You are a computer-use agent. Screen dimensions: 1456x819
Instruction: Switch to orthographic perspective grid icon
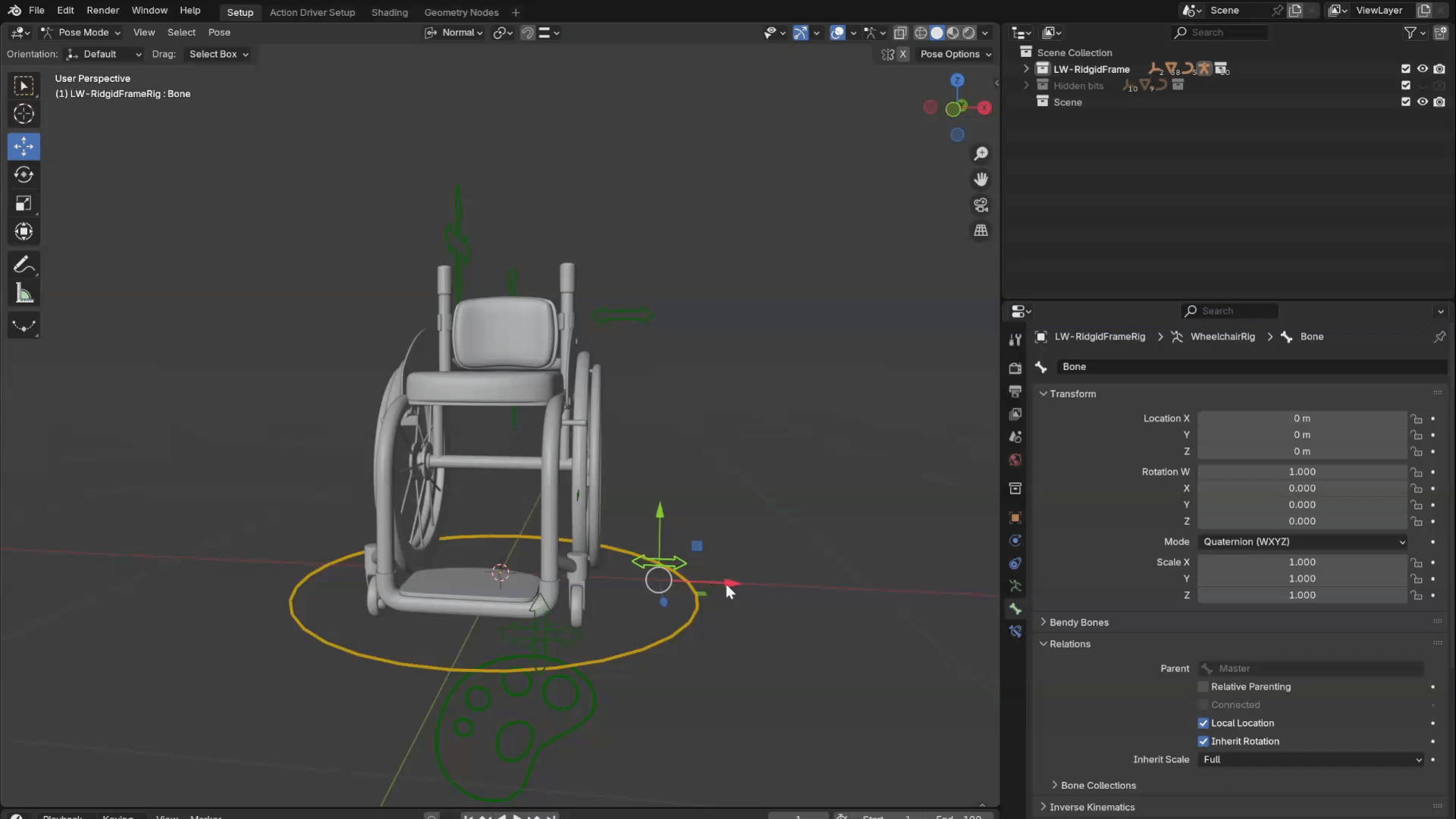[981, 231]
